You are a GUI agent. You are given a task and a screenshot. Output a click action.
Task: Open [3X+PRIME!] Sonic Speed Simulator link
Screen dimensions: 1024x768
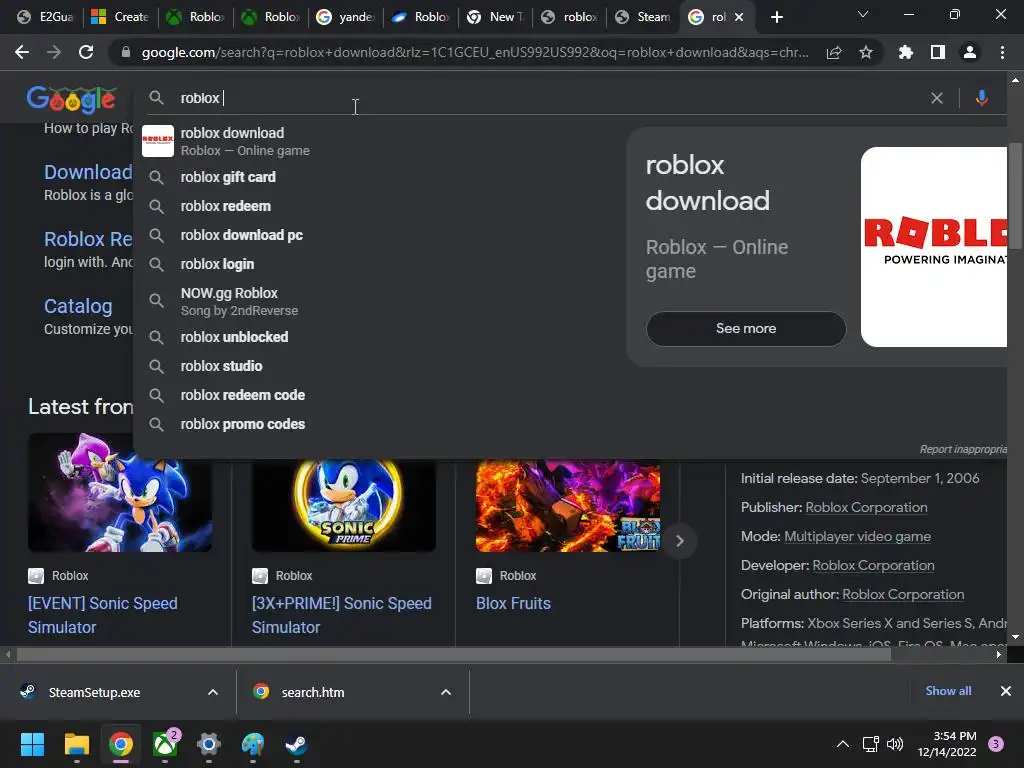(342, 615)
